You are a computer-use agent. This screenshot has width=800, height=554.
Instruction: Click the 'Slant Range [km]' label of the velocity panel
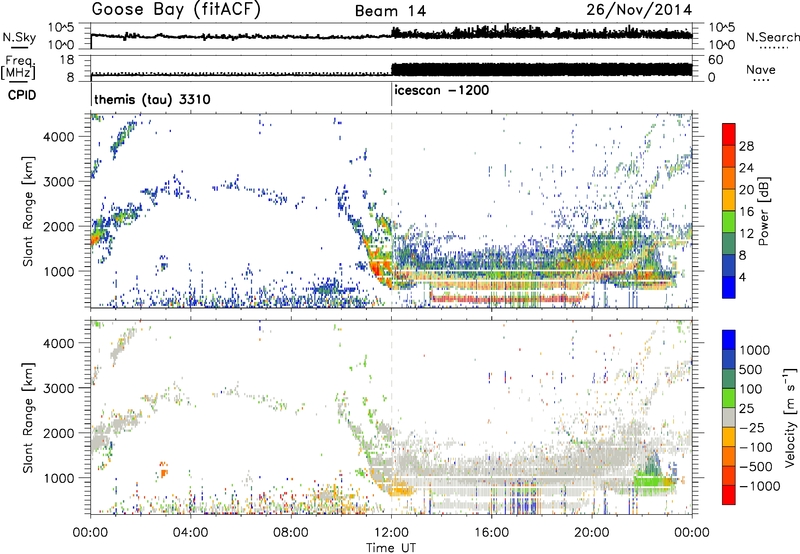pos(28,417)
